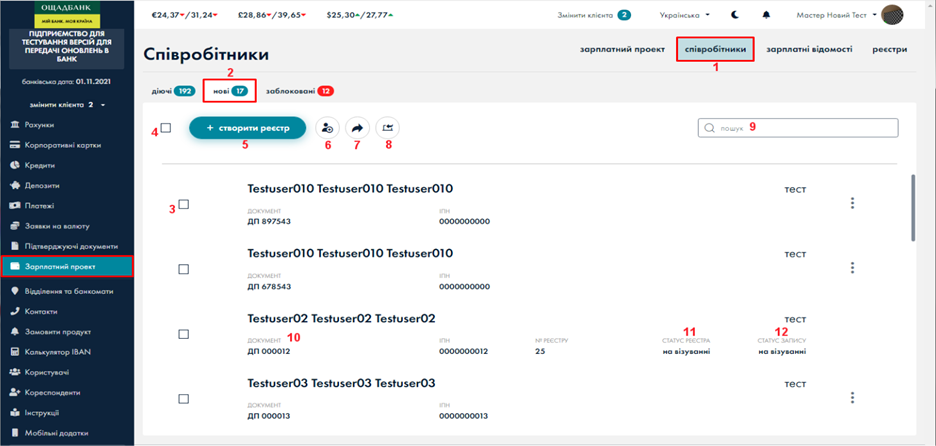This screenshot has height=446, width=936.
Task: Click the add employee icon in toolbar
Action: [x=327, y=128]
